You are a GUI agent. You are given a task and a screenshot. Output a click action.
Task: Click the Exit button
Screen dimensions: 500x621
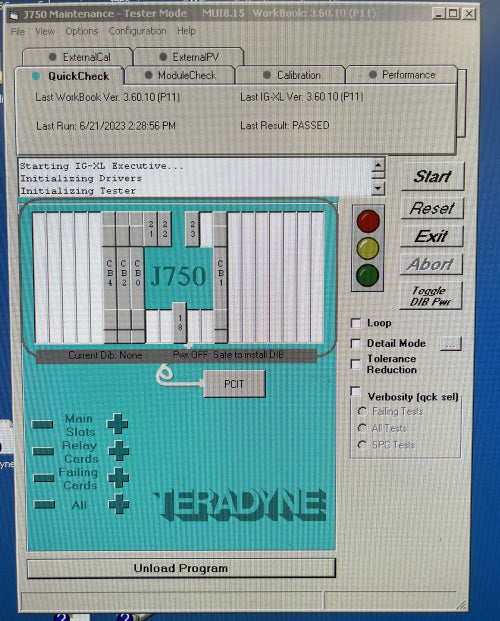click(x=431, y=236)
